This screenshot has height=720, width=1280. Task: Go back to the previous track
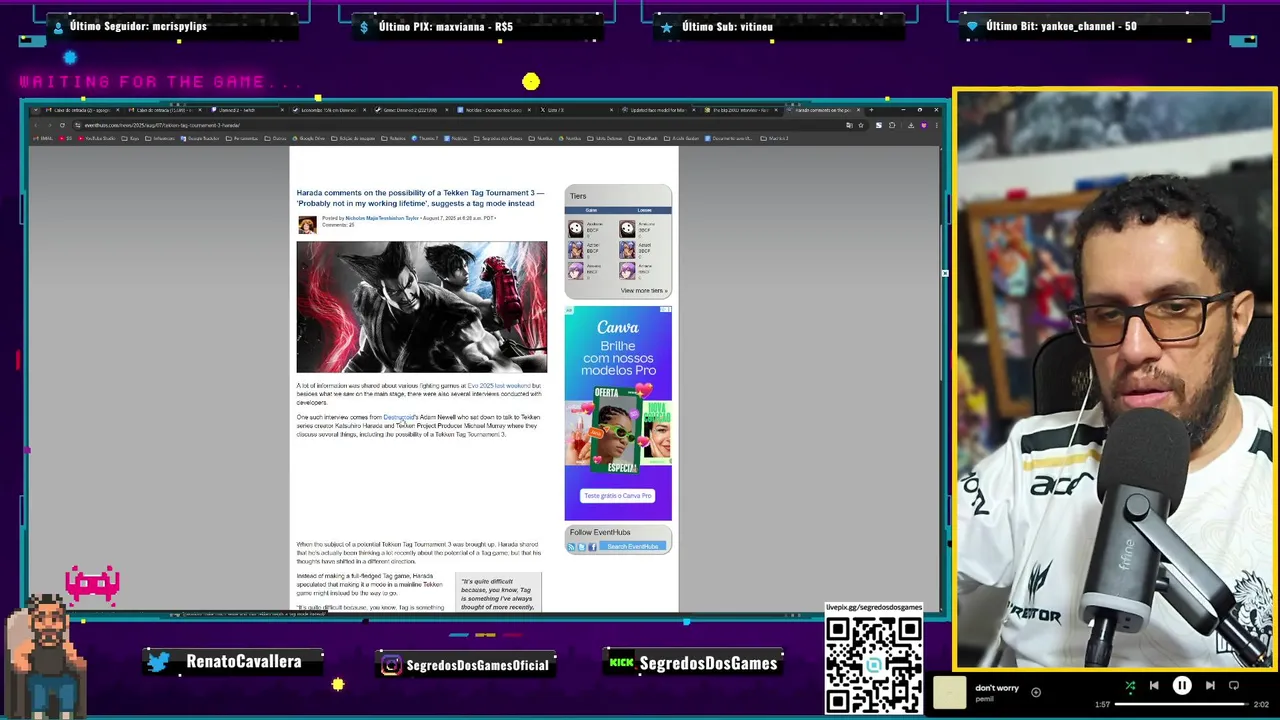pos(1154,686)
